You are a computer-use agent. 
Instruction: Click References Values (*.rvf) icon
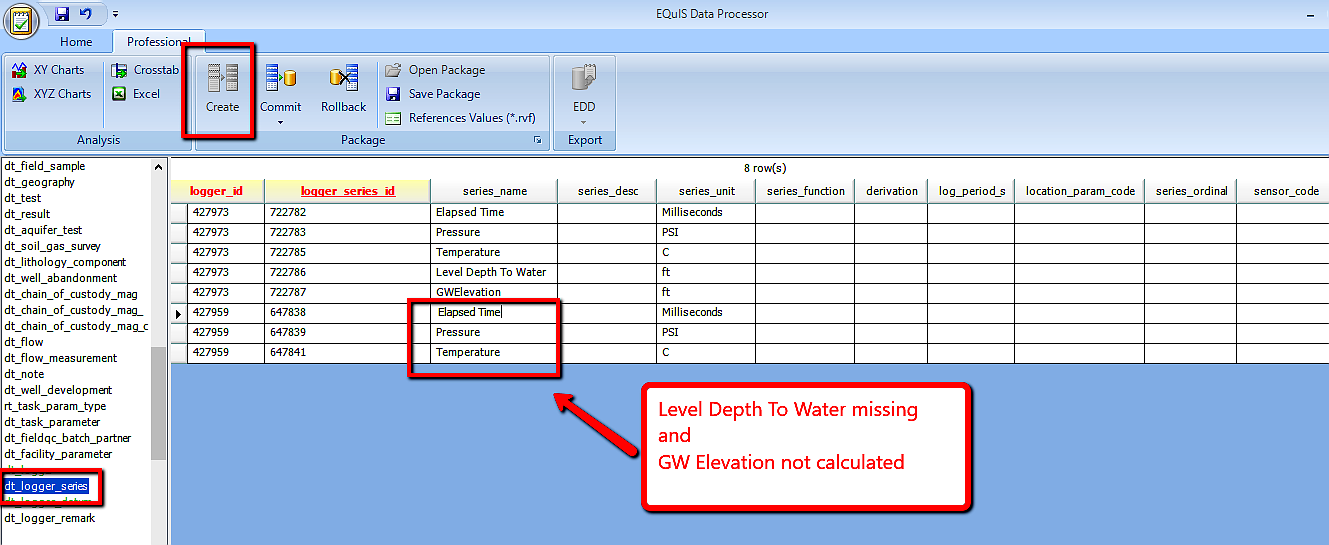click(x=393, y=118)
